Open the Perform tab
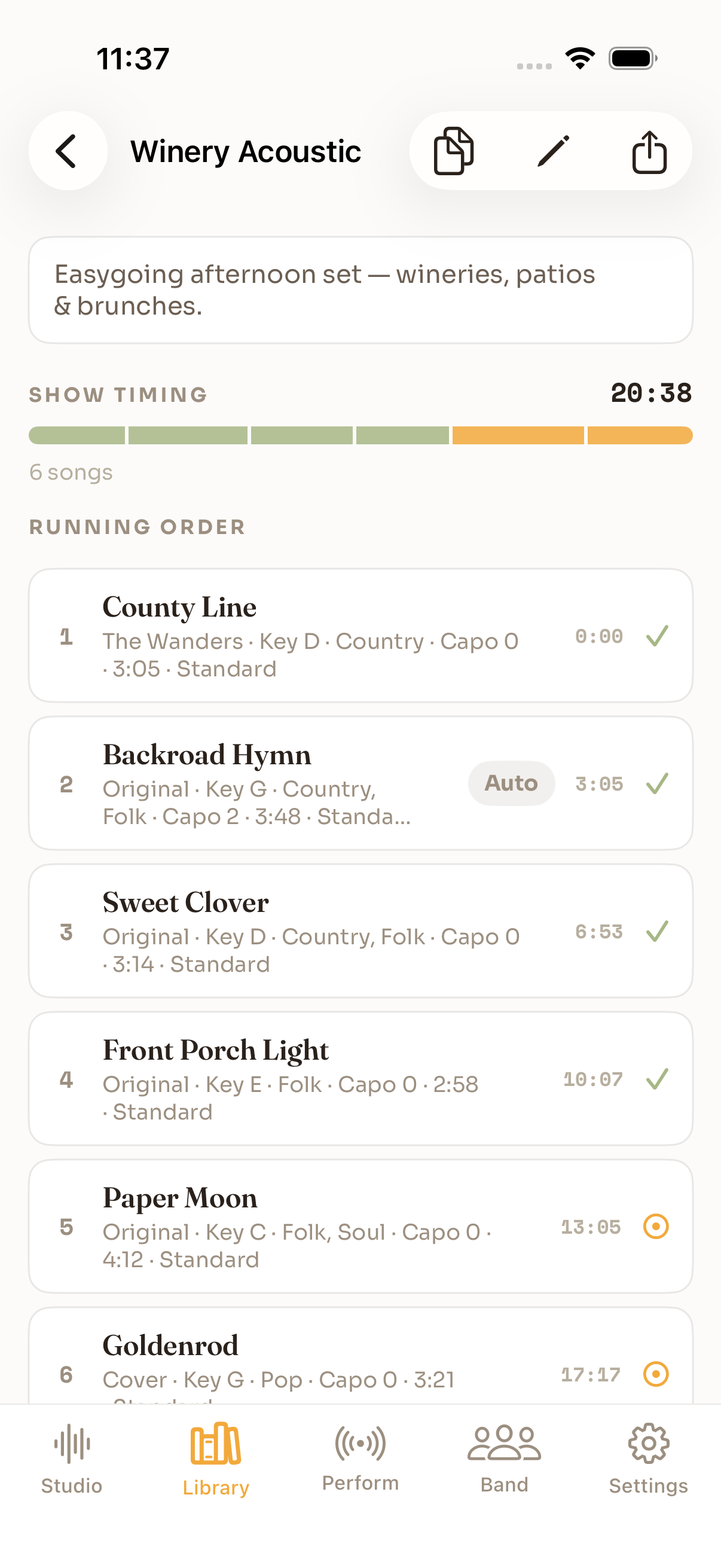721x1568 pixels. click(x=360, y=1459)
